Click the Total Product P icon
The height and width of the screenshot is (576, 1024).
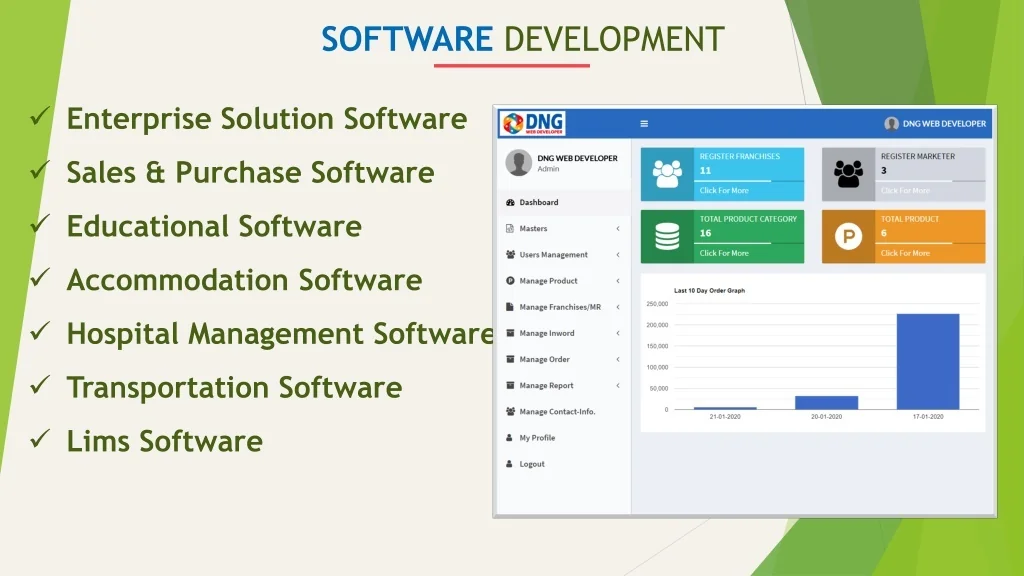(x=848, y=237)
